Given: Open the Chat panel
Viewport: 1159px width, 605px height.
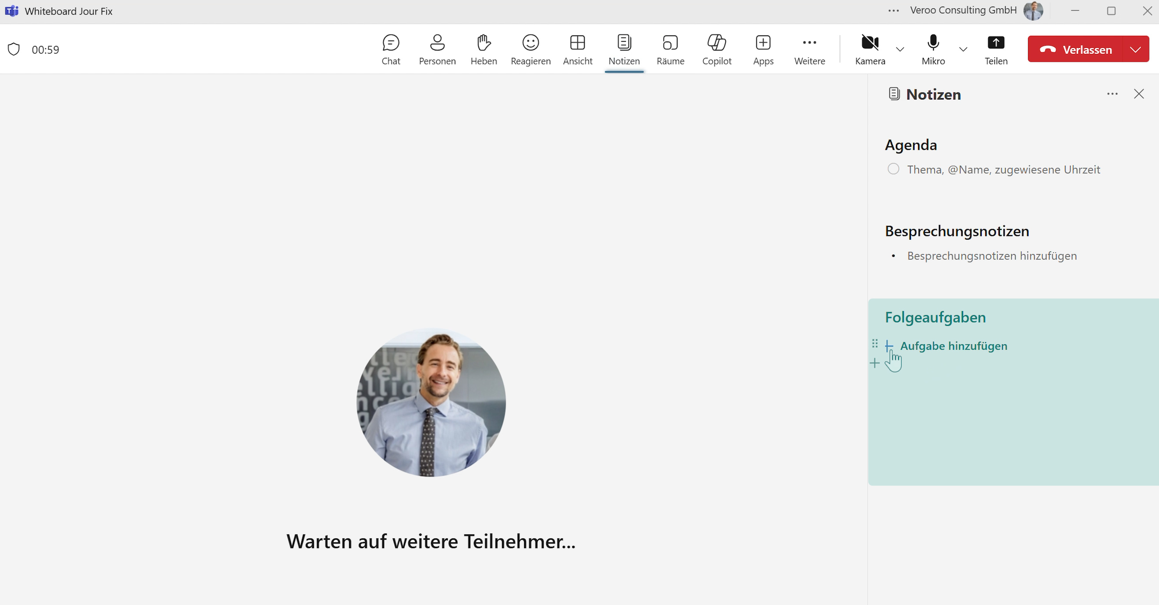Looking at the screenshot, I should (391, 49).
